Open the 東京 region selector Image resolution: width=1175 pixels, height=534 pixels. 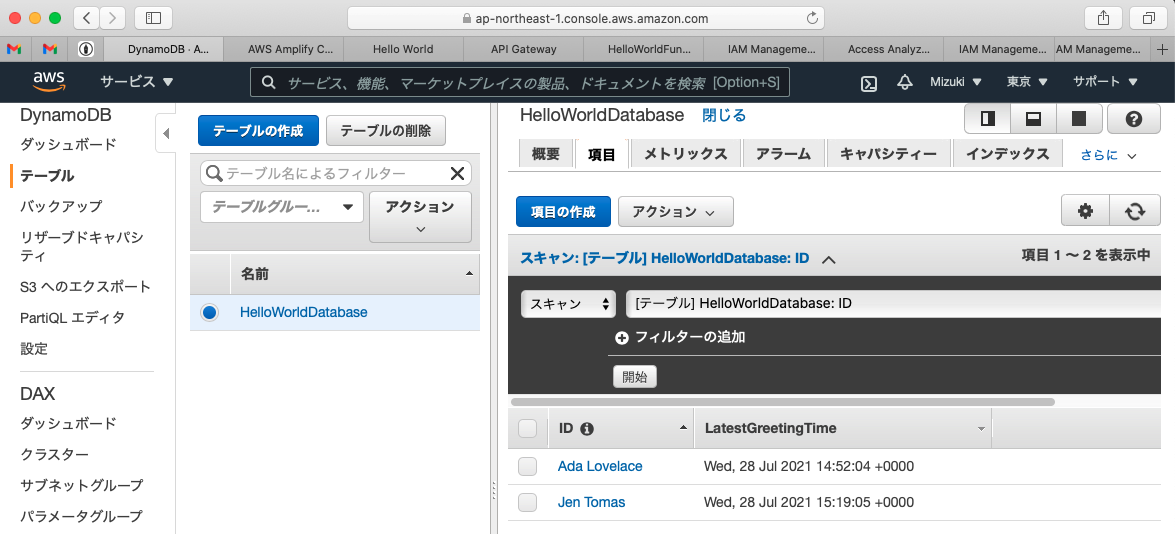point(1027,82)
